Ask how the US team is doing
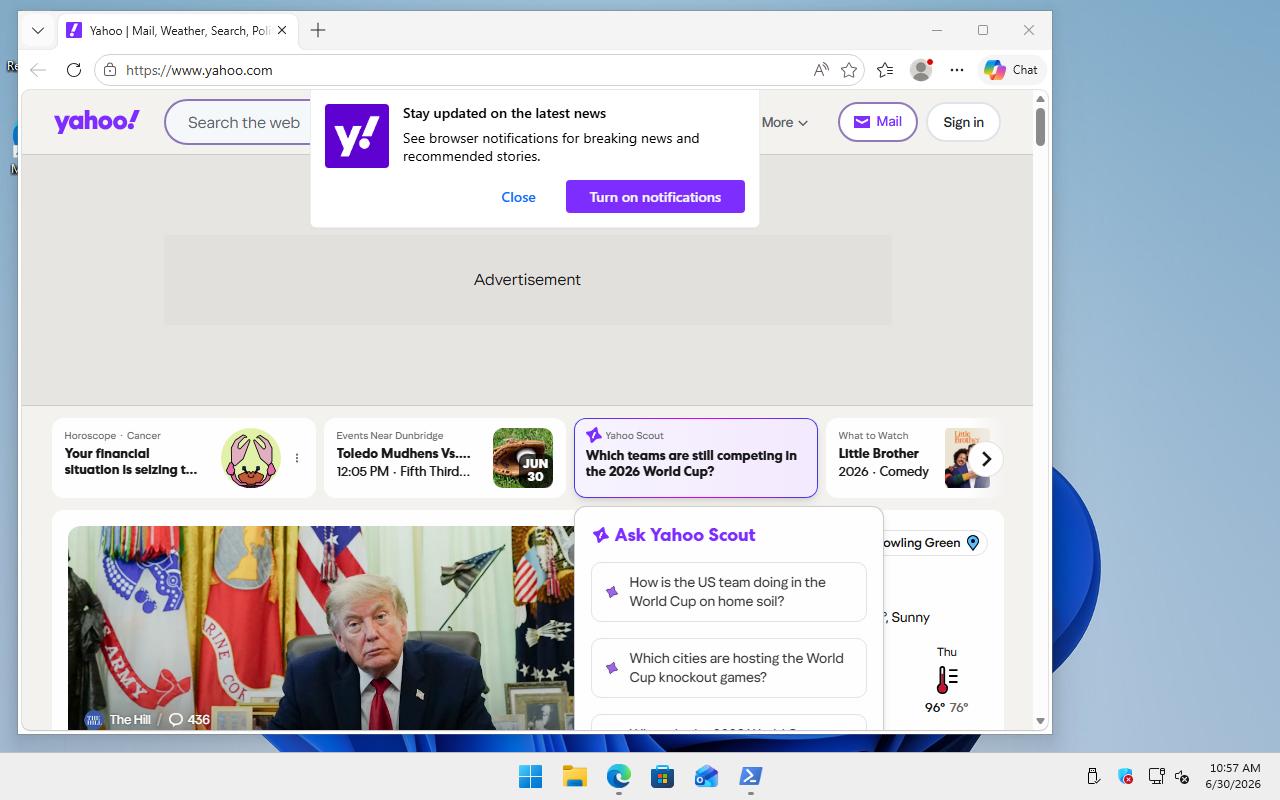The height and width of the screenshot is (800, 1280). (729, 592)
